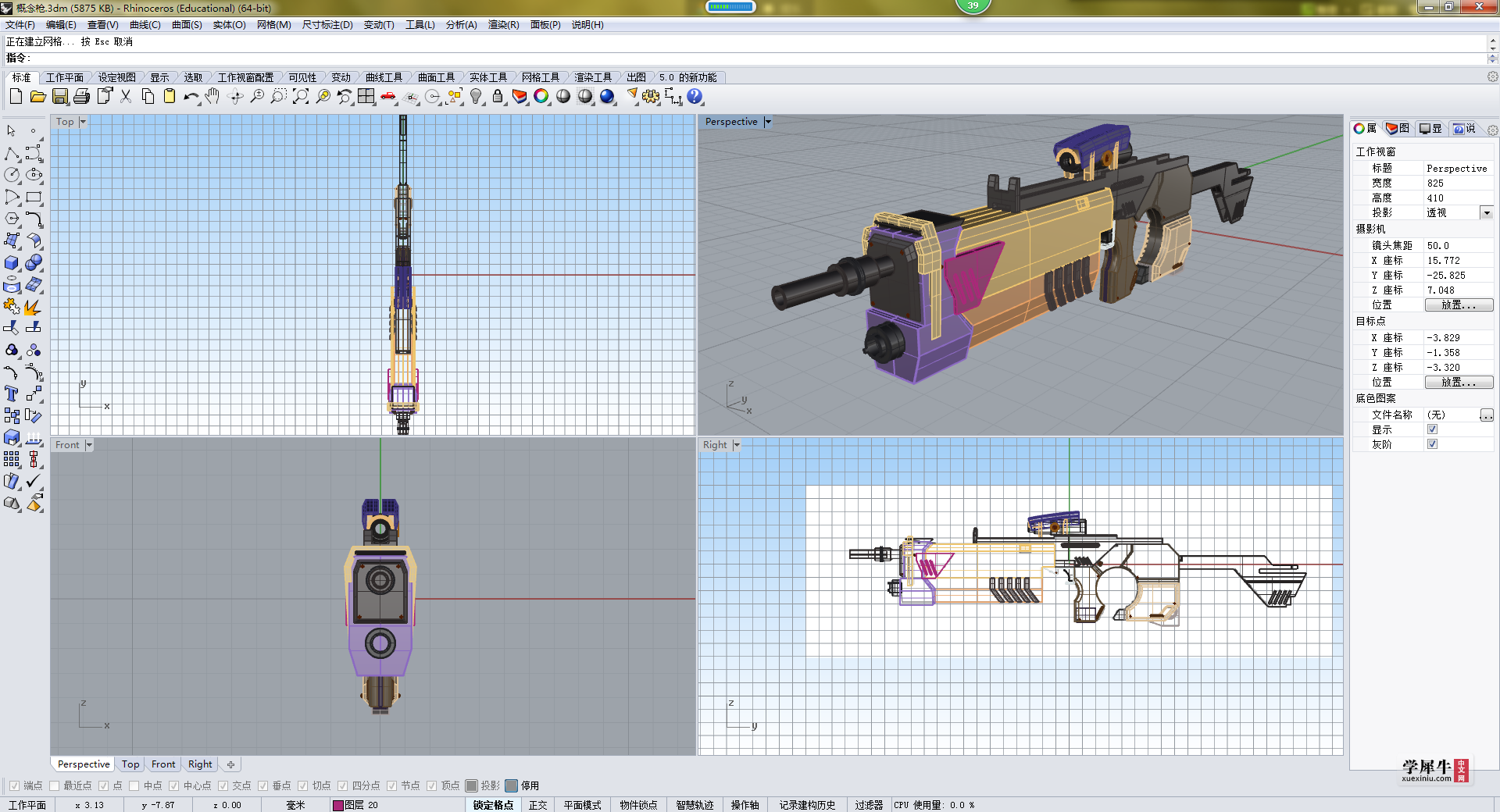Screen dimensions: 1500x812
Task: Toggle the 最近点 (Near) osnap checkbox
Action: 54,785
